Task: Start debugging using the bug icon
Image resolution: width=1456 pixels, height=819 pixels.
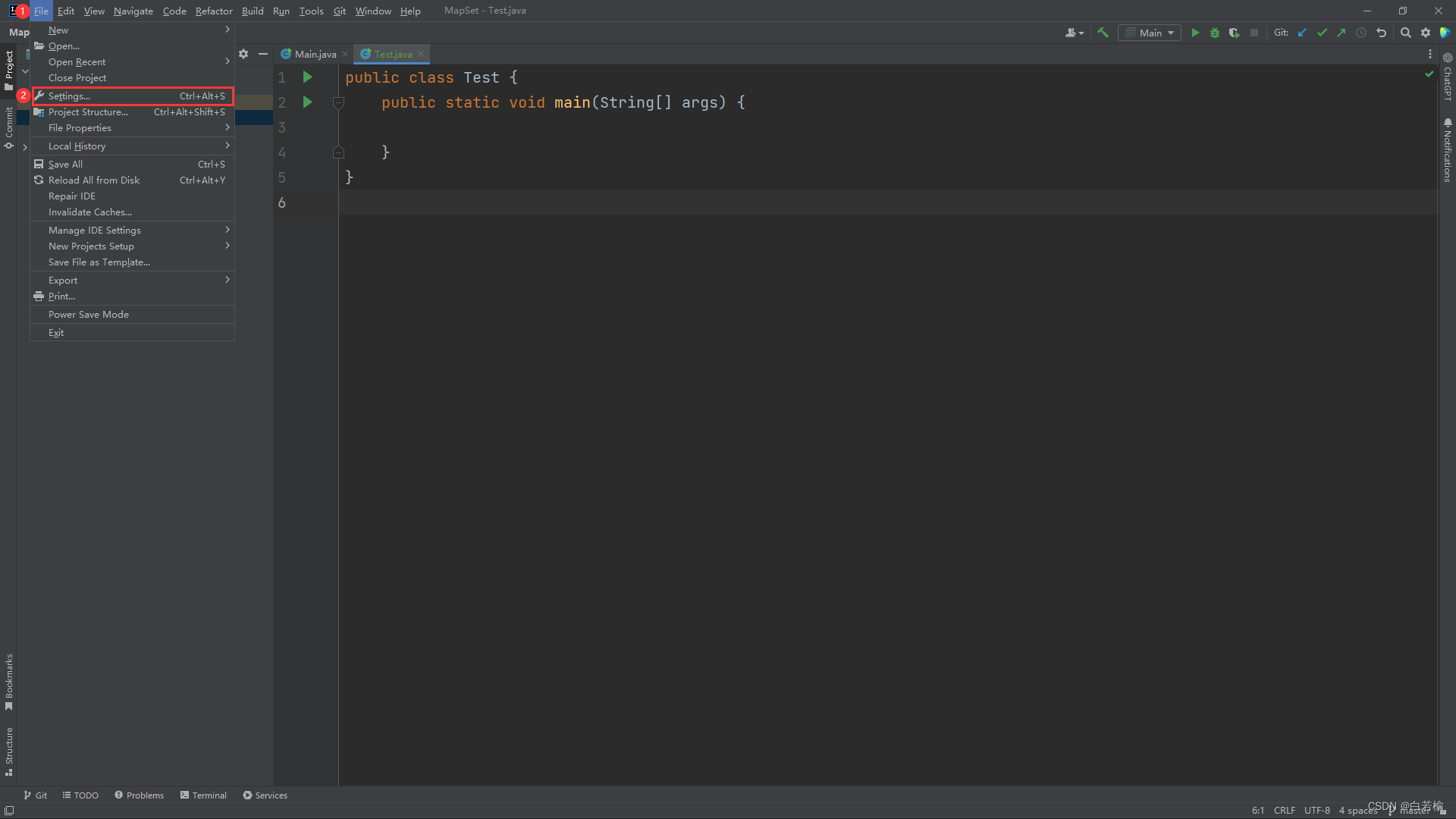Action: pos(1216,33)
